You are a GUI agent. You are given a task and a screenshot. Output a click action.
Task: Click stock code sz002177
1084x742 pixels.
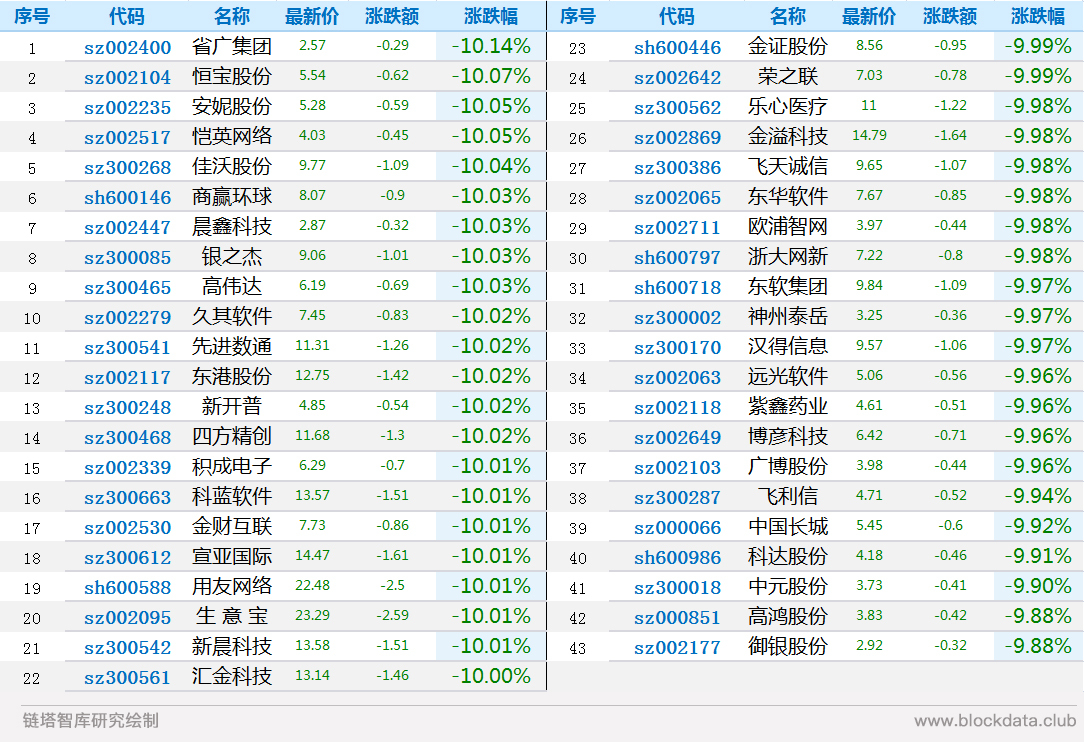tap(678, 647)
